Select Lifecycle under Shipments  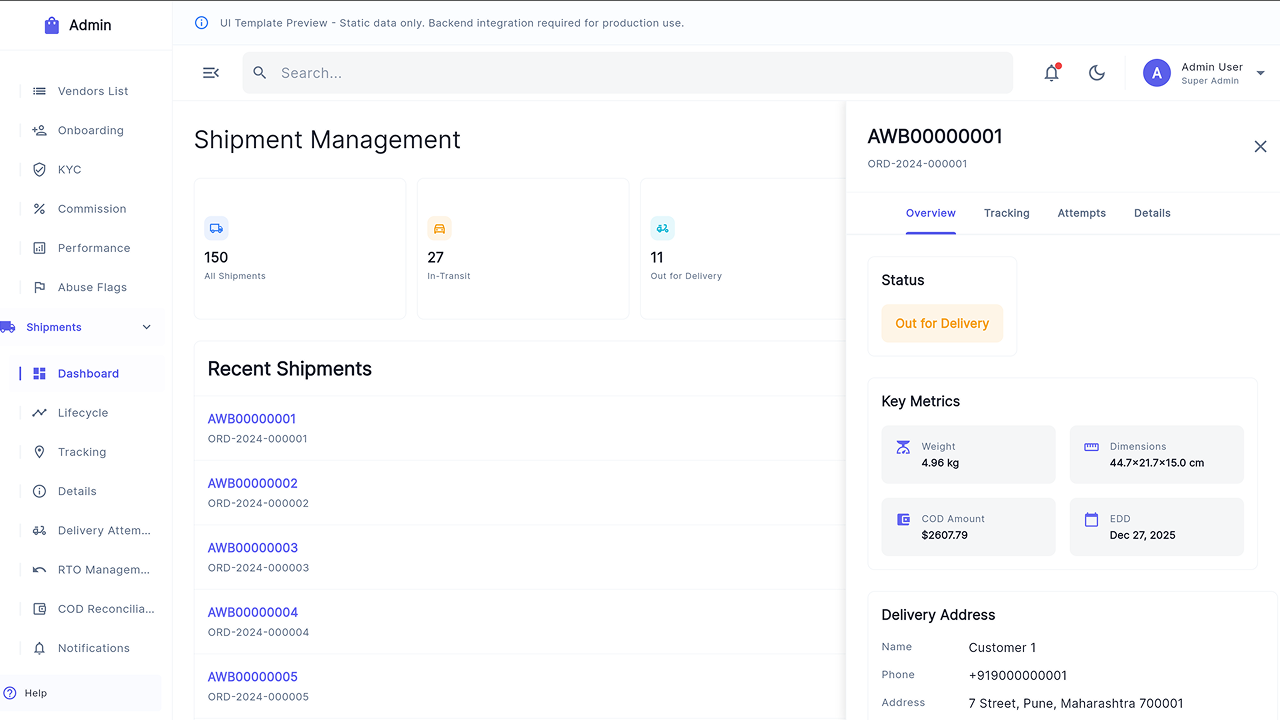92,413
